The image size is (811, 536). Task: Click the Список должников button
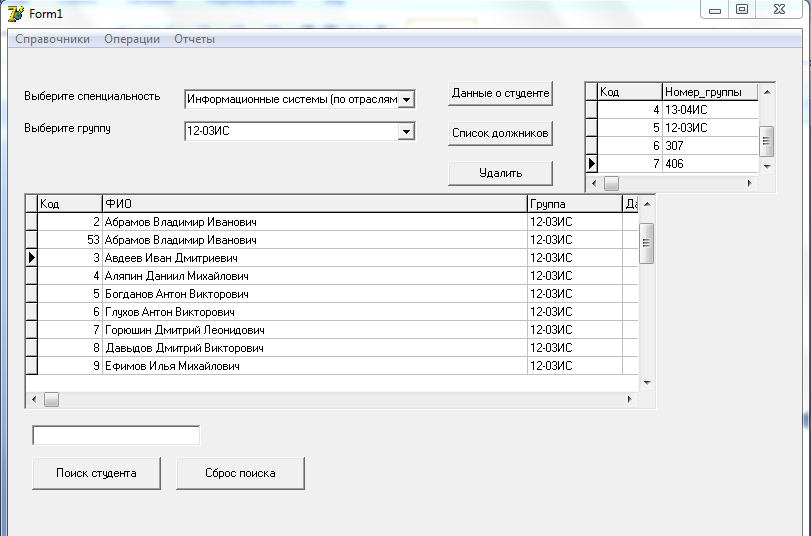[500, 133]
